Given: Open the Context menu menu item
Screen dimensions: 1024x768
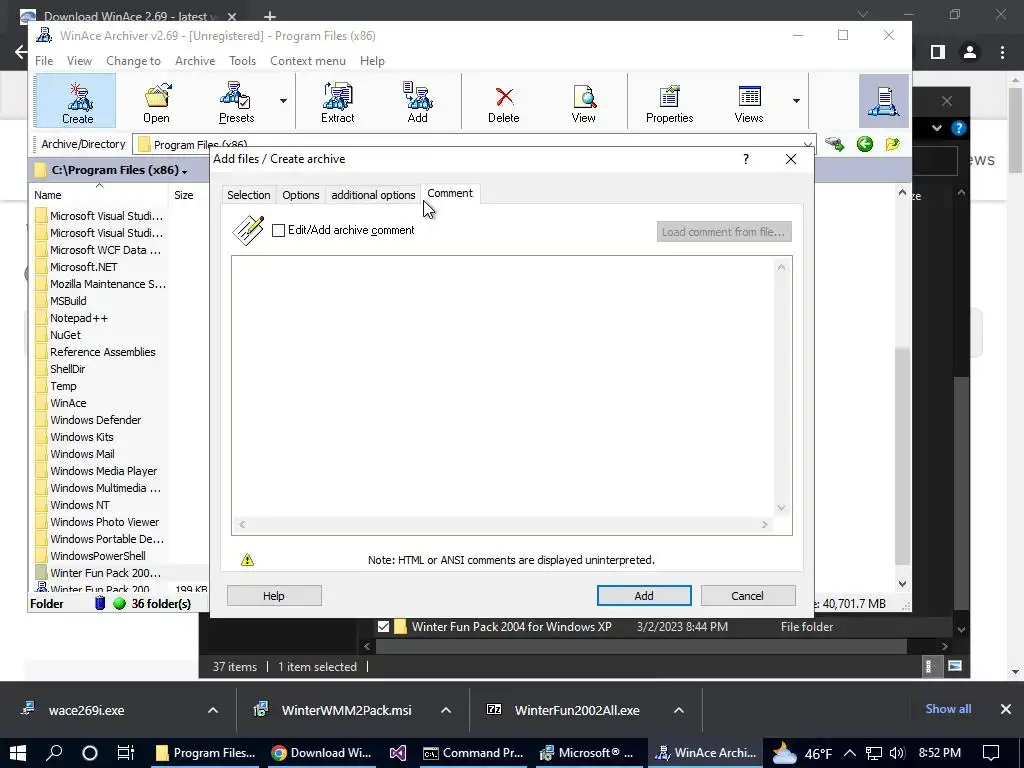Looking at the screenshot, I should coord(308,61).
